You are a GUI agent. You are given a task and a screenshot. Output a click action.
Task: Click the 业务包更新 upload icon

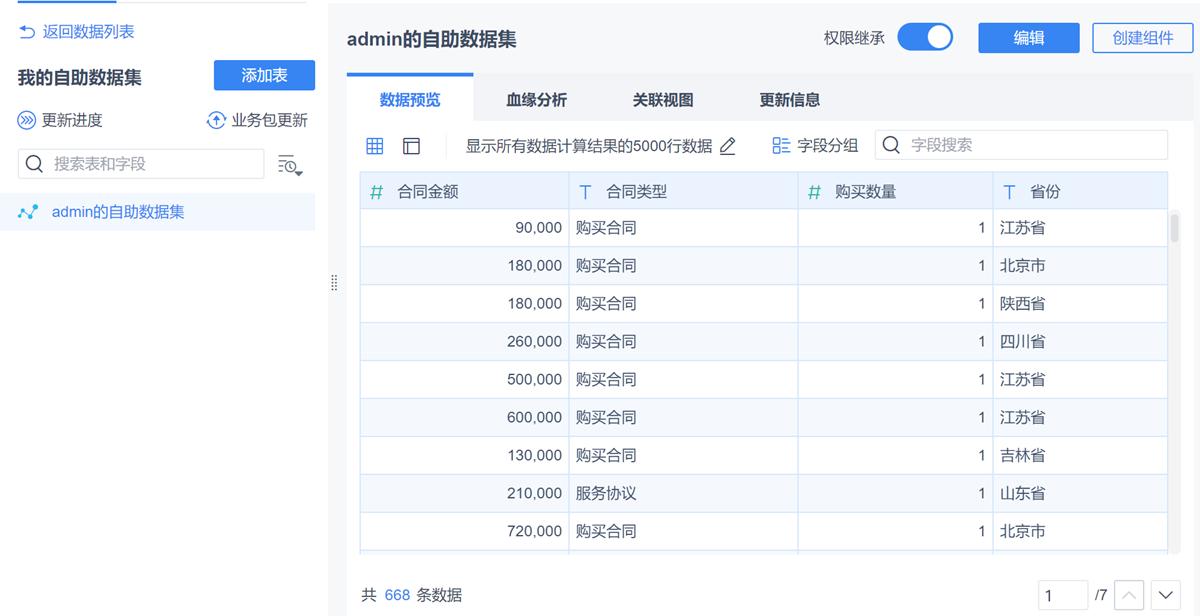(x=216, y=121)
